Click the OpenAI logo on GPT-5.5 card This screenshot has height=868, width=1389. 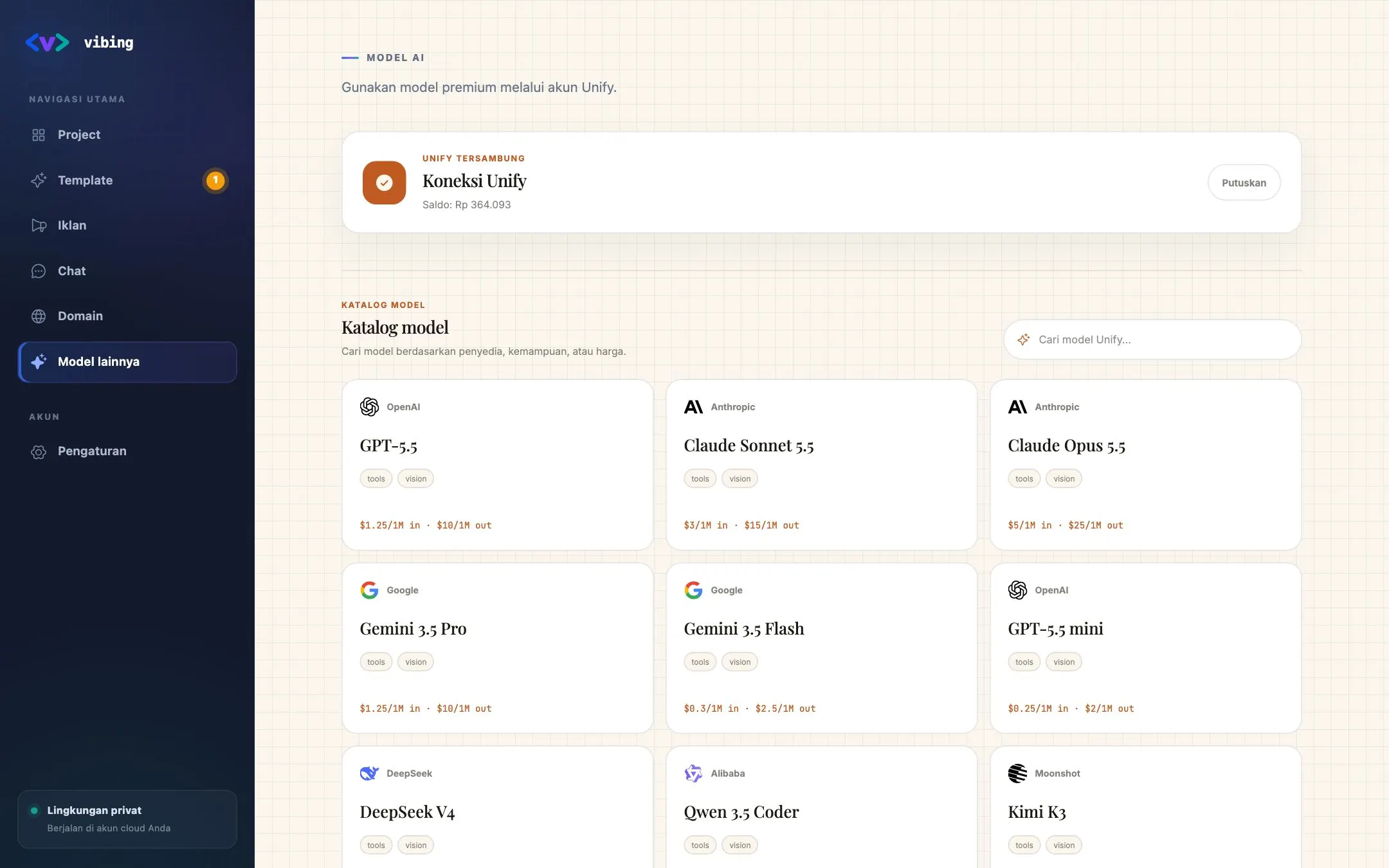click(x=369, y=407)
